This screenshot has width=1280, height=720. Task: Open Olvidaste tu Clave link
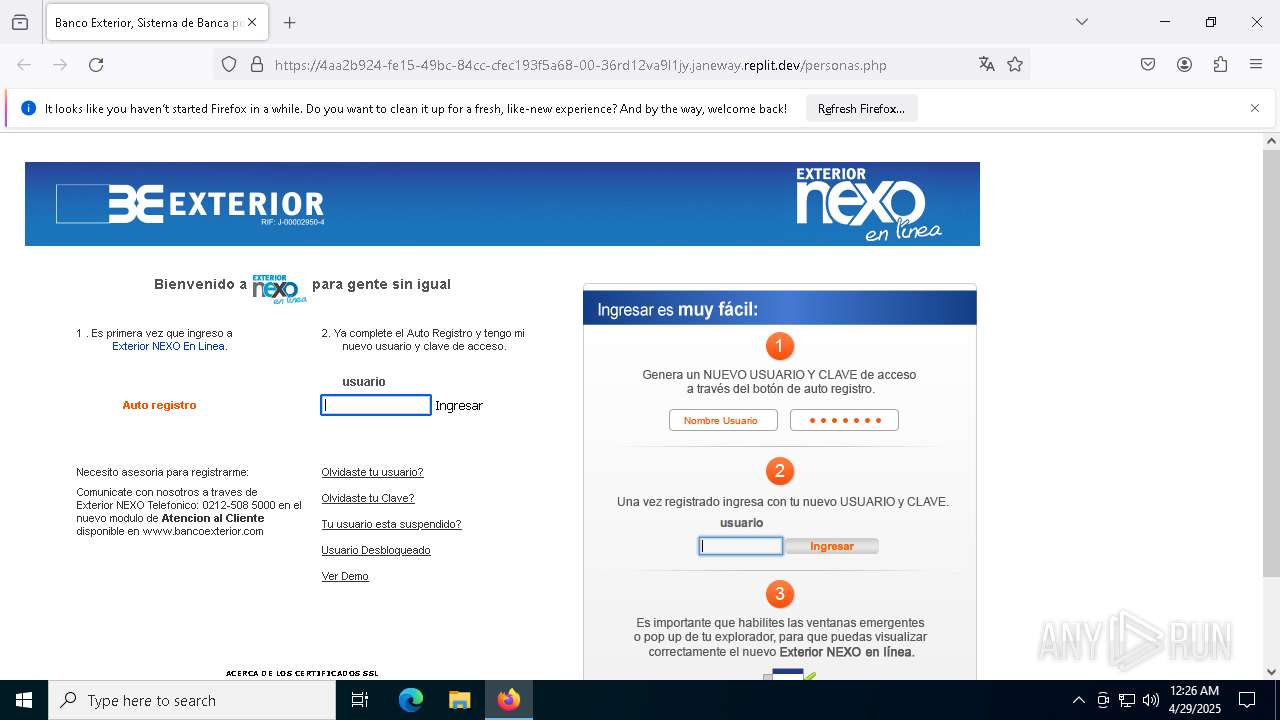pos(367,498)
